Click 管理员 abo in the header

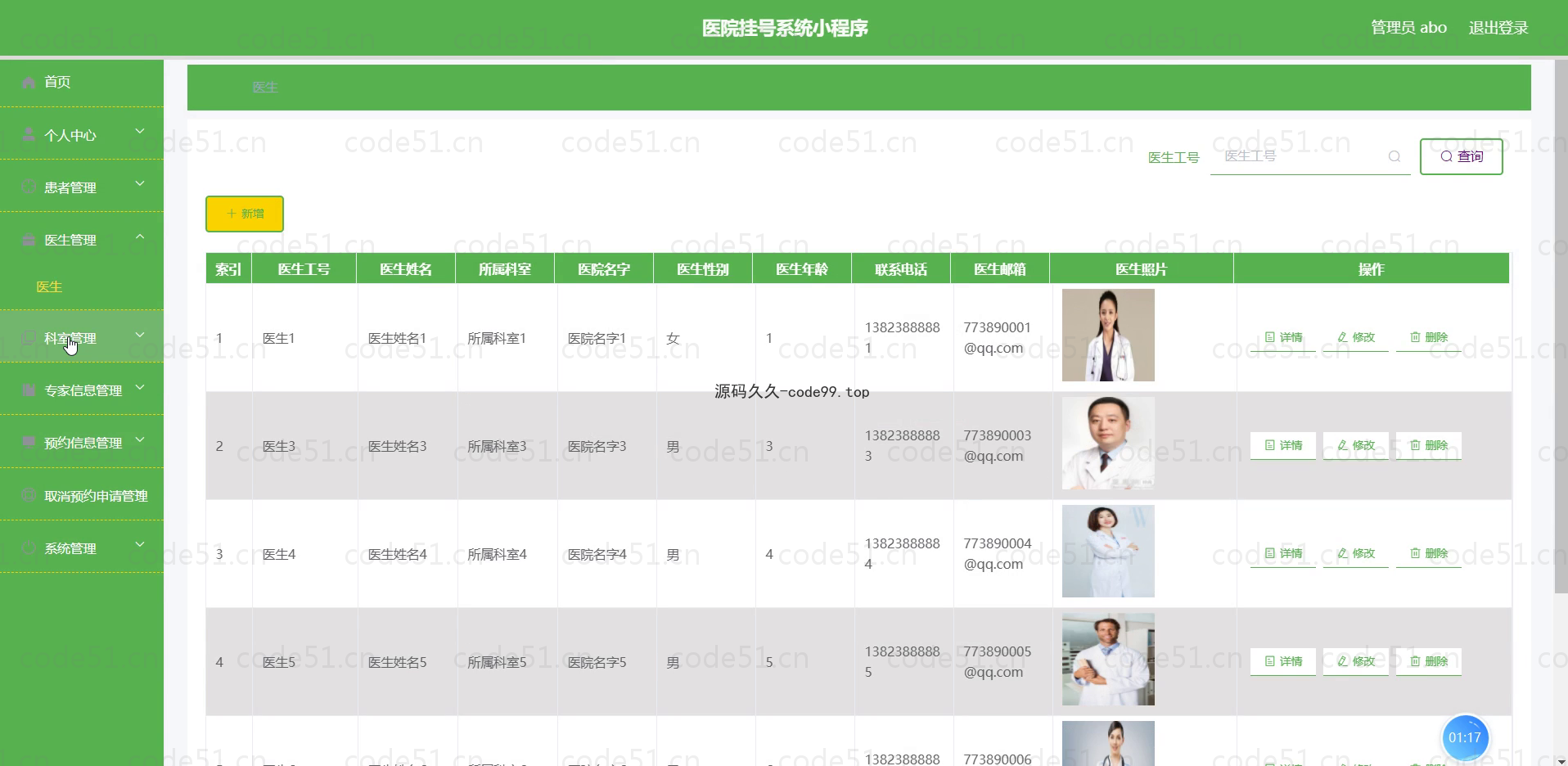(x=1408, y=28)
